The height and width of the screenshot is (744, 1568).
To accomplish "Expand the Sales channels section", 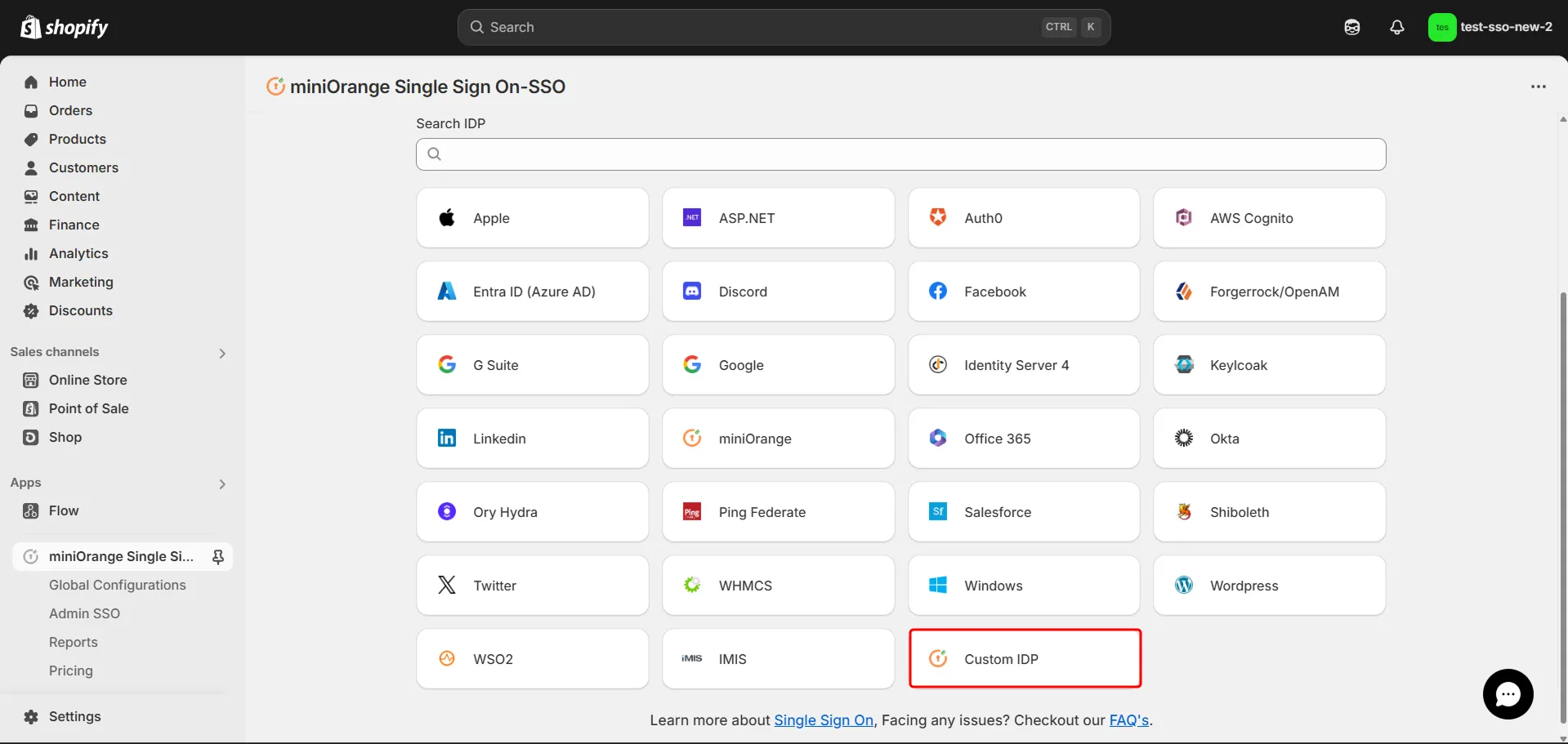I will (222, 353).
